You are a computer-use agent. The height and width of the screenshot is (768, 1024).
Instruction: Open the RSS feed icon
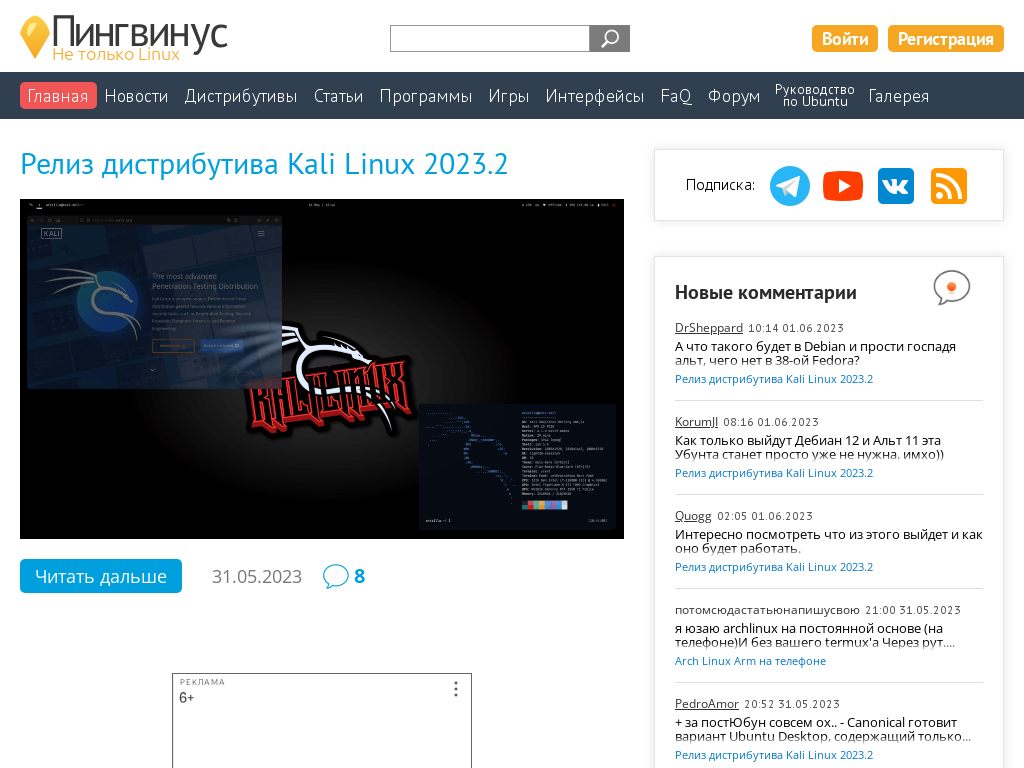point(948,186)
